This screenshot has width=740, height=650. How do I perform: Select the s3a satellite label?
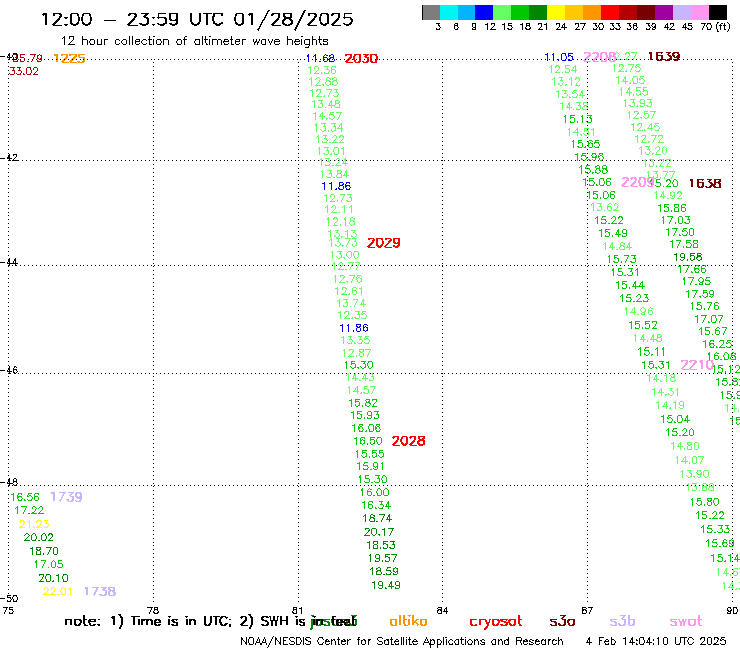pyautogui.click(x=562, y=621)
